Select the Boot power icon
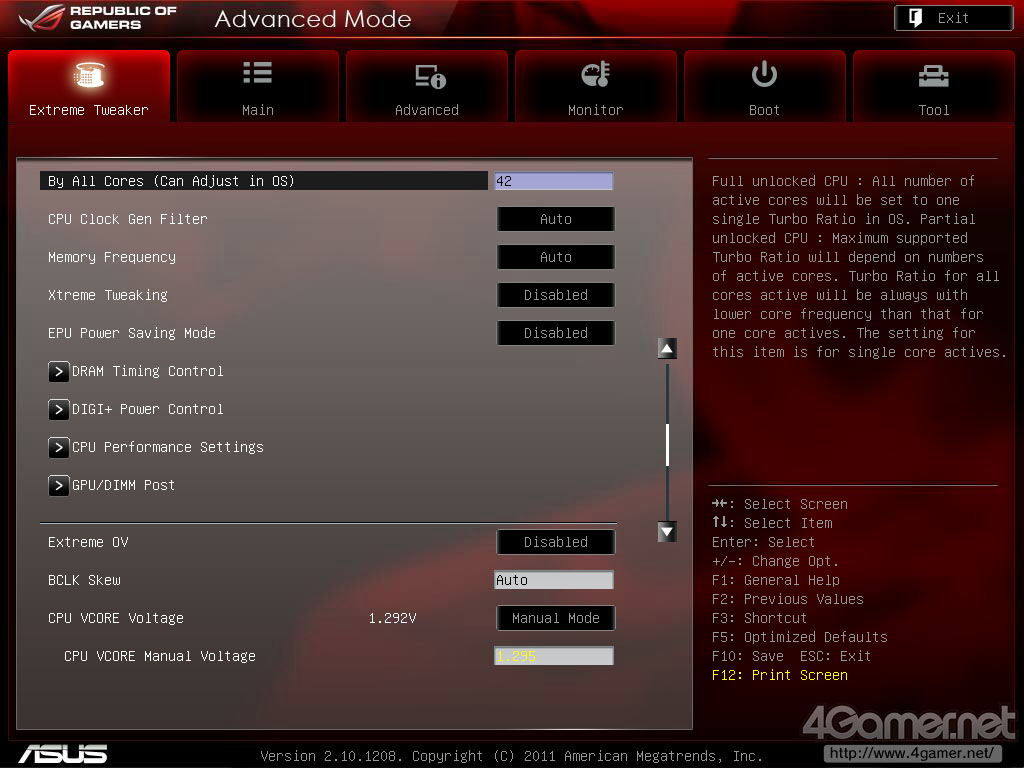 [x=764, y=74]
